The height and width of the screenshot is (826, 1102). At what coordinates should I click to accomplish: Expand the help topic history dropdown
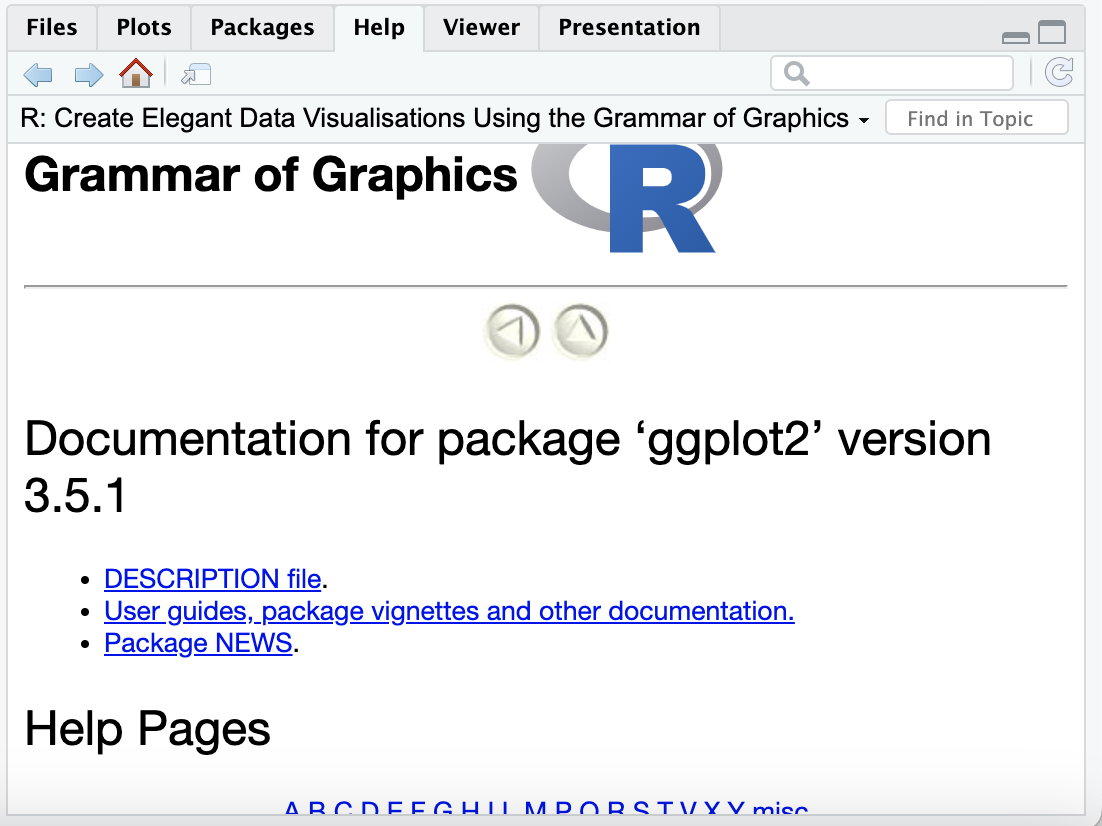863,120
